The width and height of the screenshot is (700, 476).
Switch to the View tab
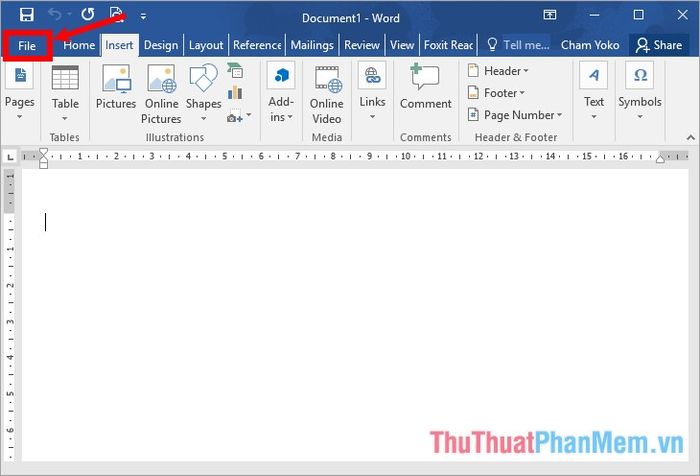(402, 45)
